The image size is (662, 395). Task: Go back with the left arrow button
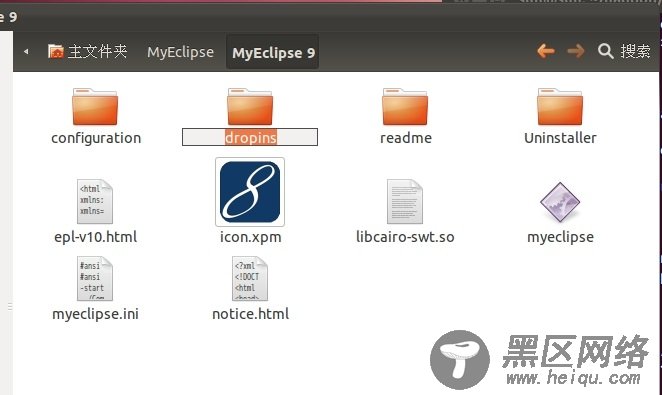point(546,51)
